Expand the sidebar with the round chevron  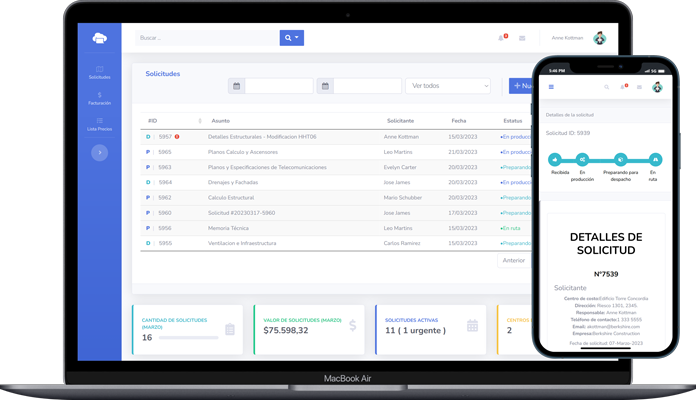(99, 153)
